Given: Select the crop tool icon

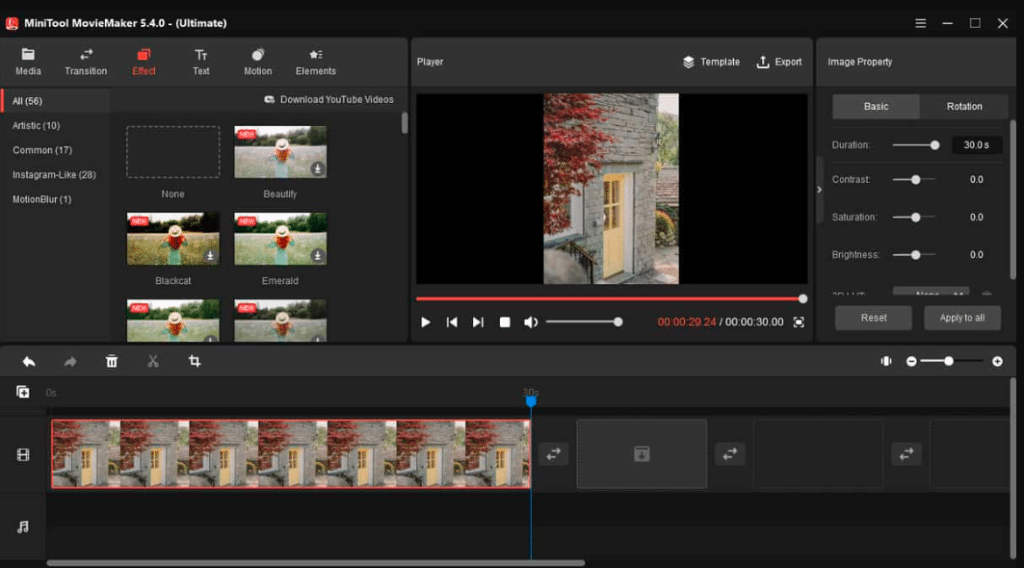Looking at the screenshot, I should (195, 361).
